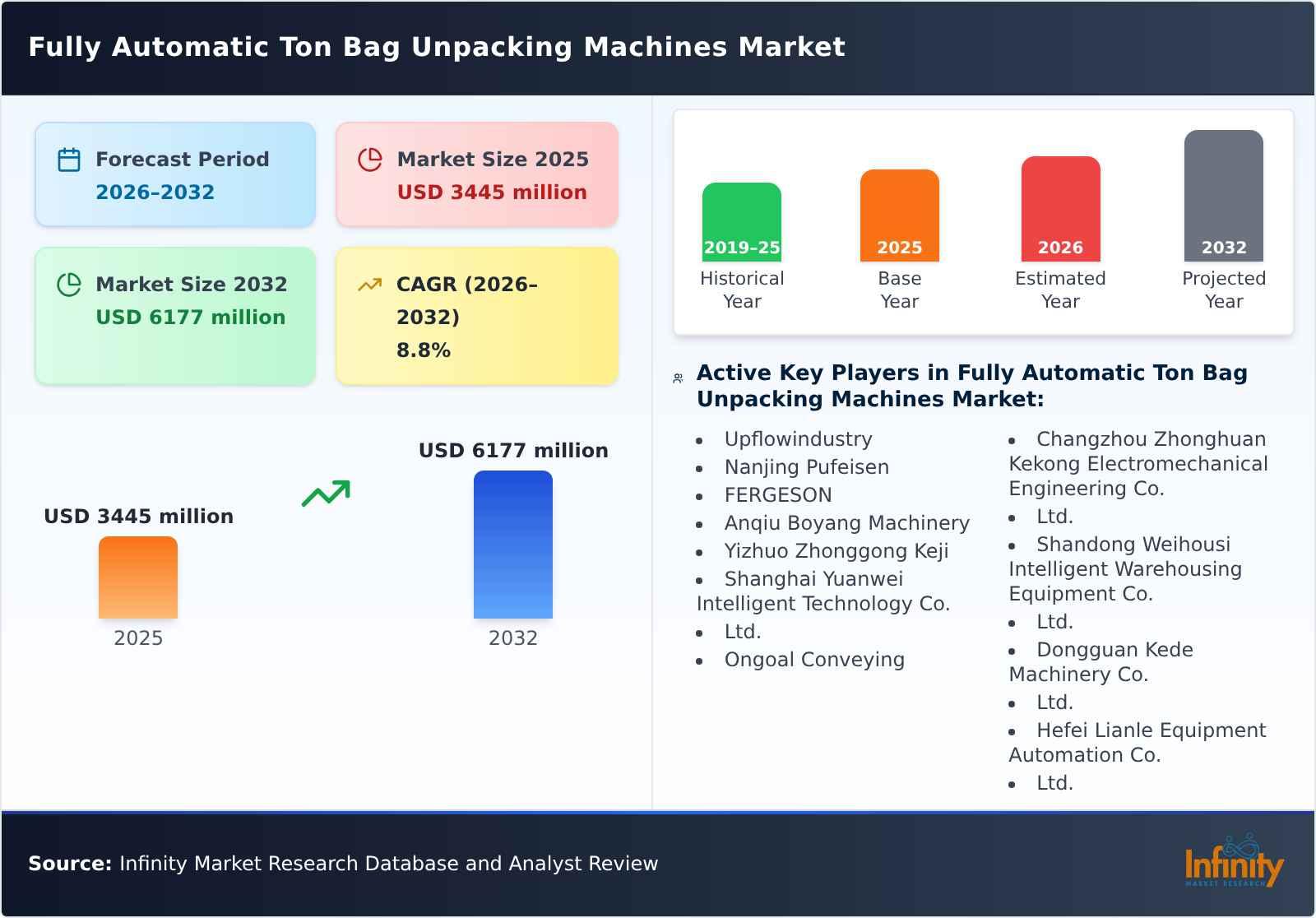Image resolution: width=1316 pixels, height=918 pixels.
Task: Click the 'Projected Year' label
Action: (1224, 290)
